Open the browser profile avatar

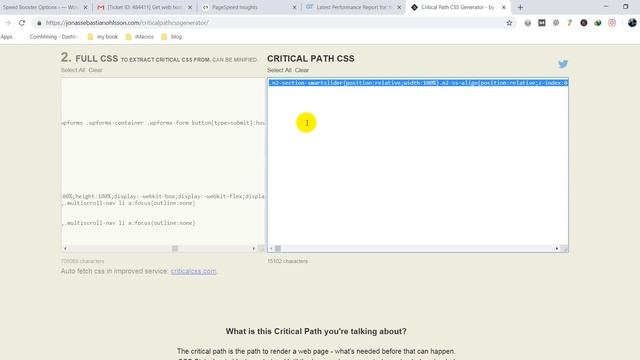(632, 23)
